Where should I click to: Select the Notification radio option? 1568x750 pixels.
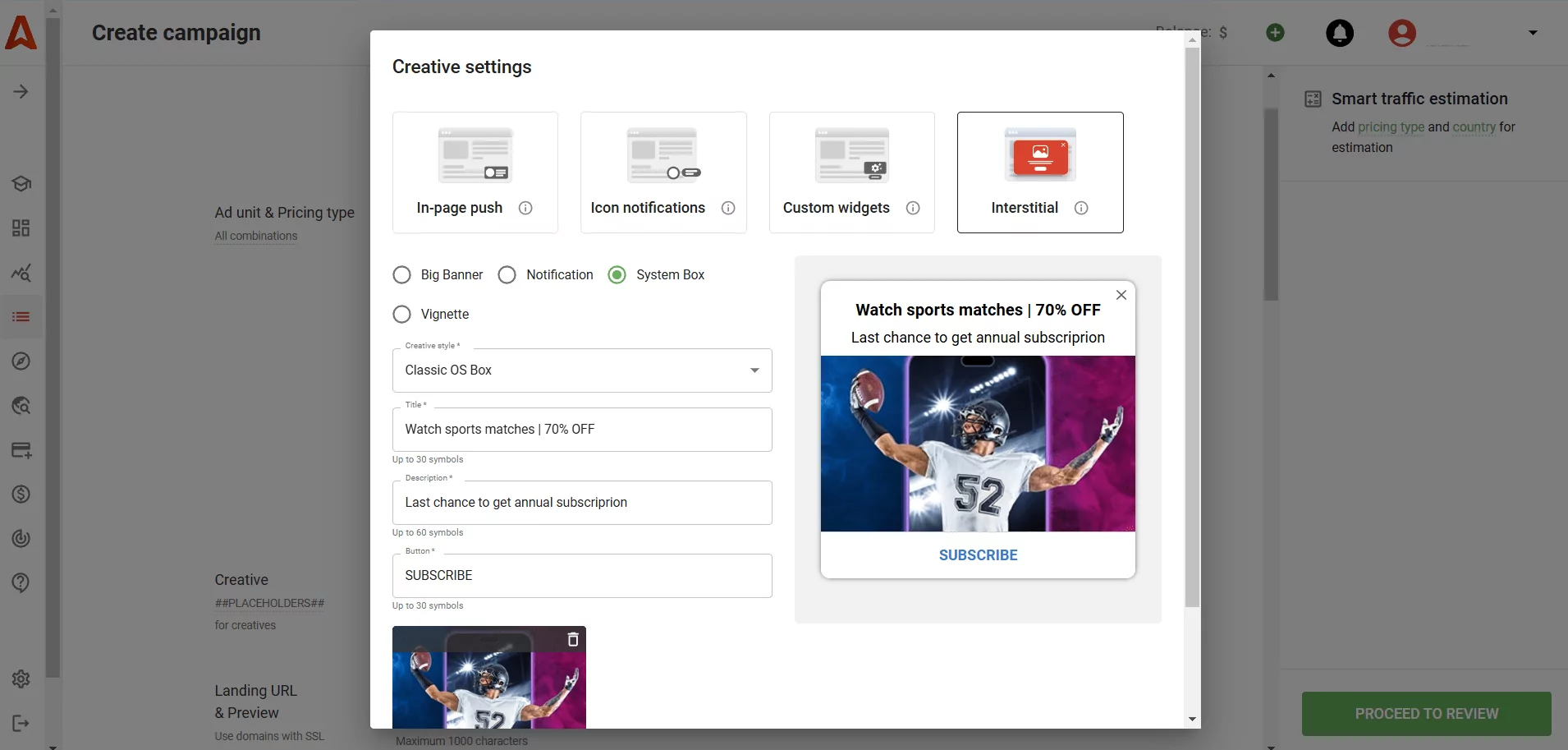tap(507, 275)
